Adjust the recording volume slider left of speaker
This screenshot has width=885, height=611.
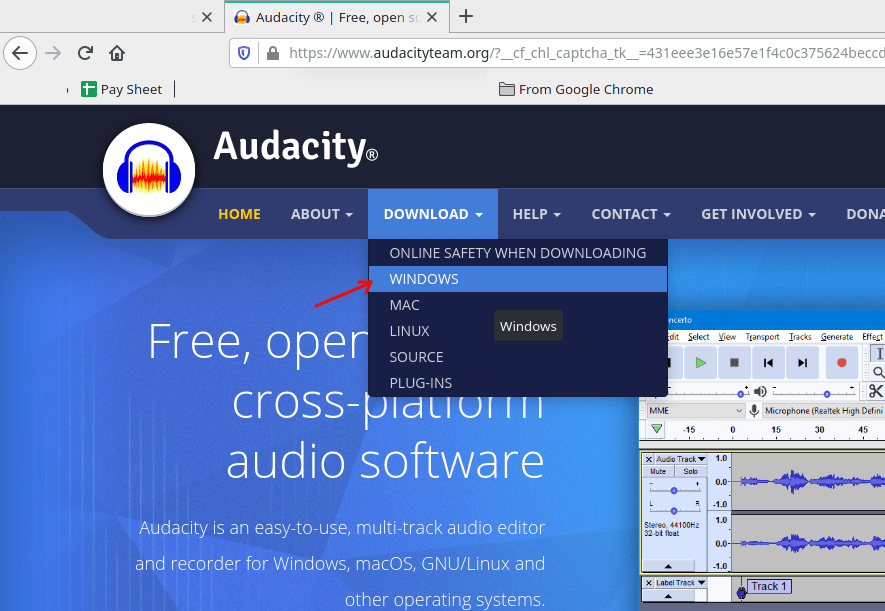740,394
